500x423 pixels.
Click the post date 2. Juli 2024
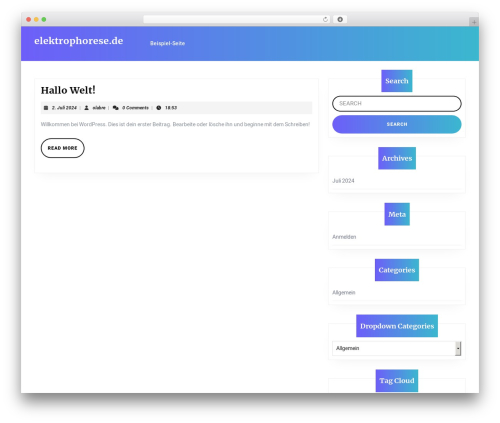click(64, 108)
